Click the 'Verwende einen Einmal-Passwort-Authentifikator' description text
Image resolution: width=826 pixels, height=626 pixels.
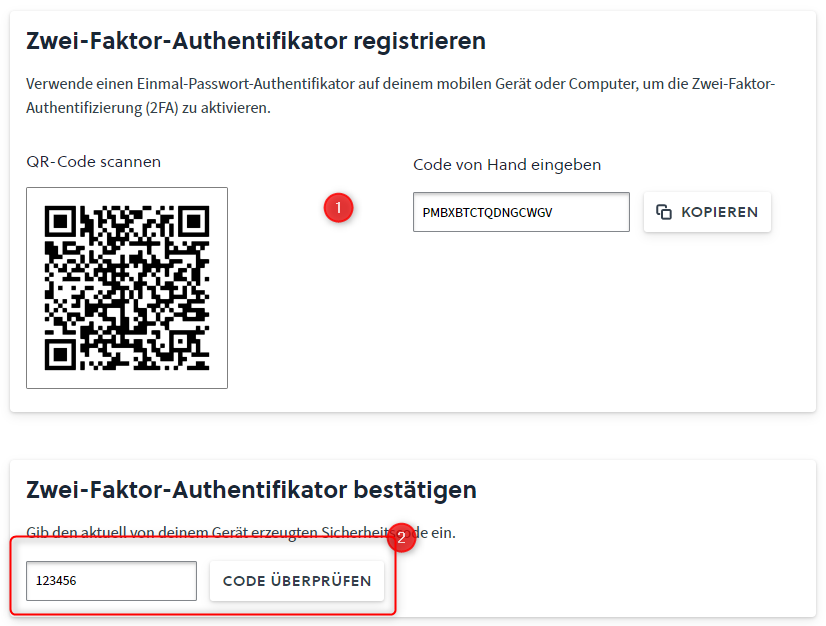coord(400,95)
